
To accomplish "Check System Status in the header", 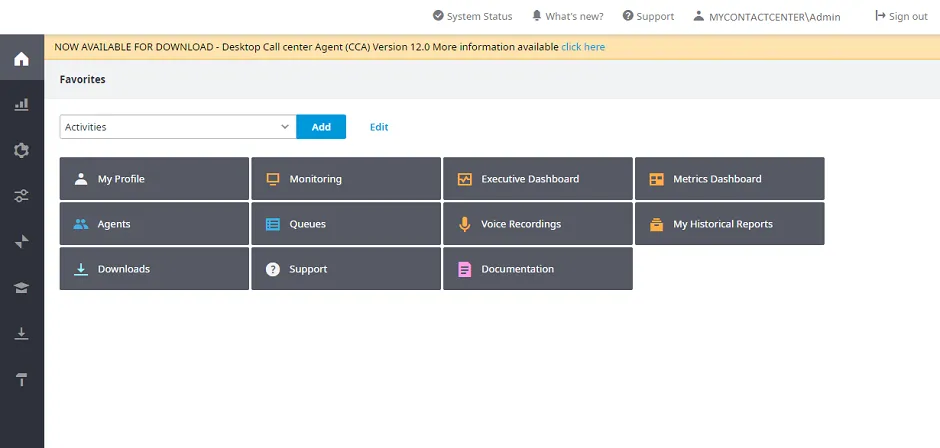I will coord(472,16).
